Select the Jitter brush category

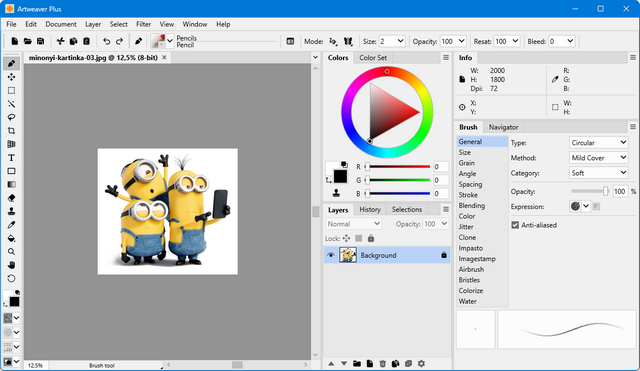point(466,227)
